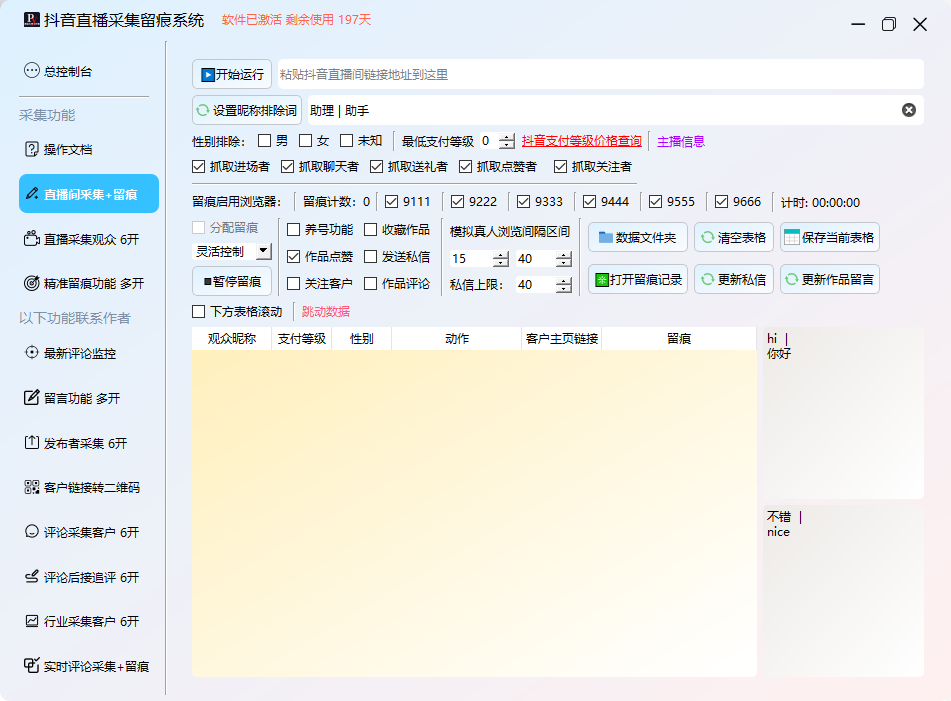Image resolution: width=951 pixels, height=701 pixels.
Task: Click the 评论后接追评 icon
Action: coord(32,577)
